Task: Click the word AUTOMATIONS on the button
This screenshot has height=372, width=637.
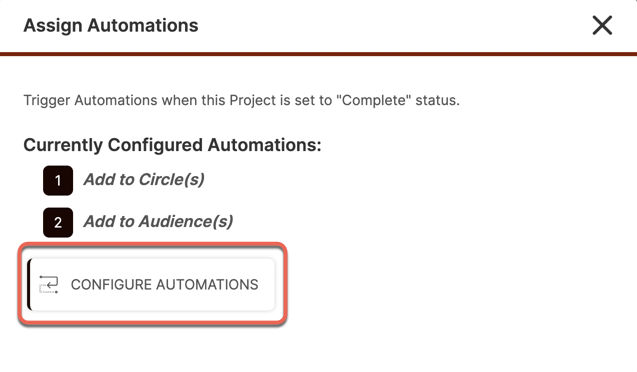Action: coord(207,285)
